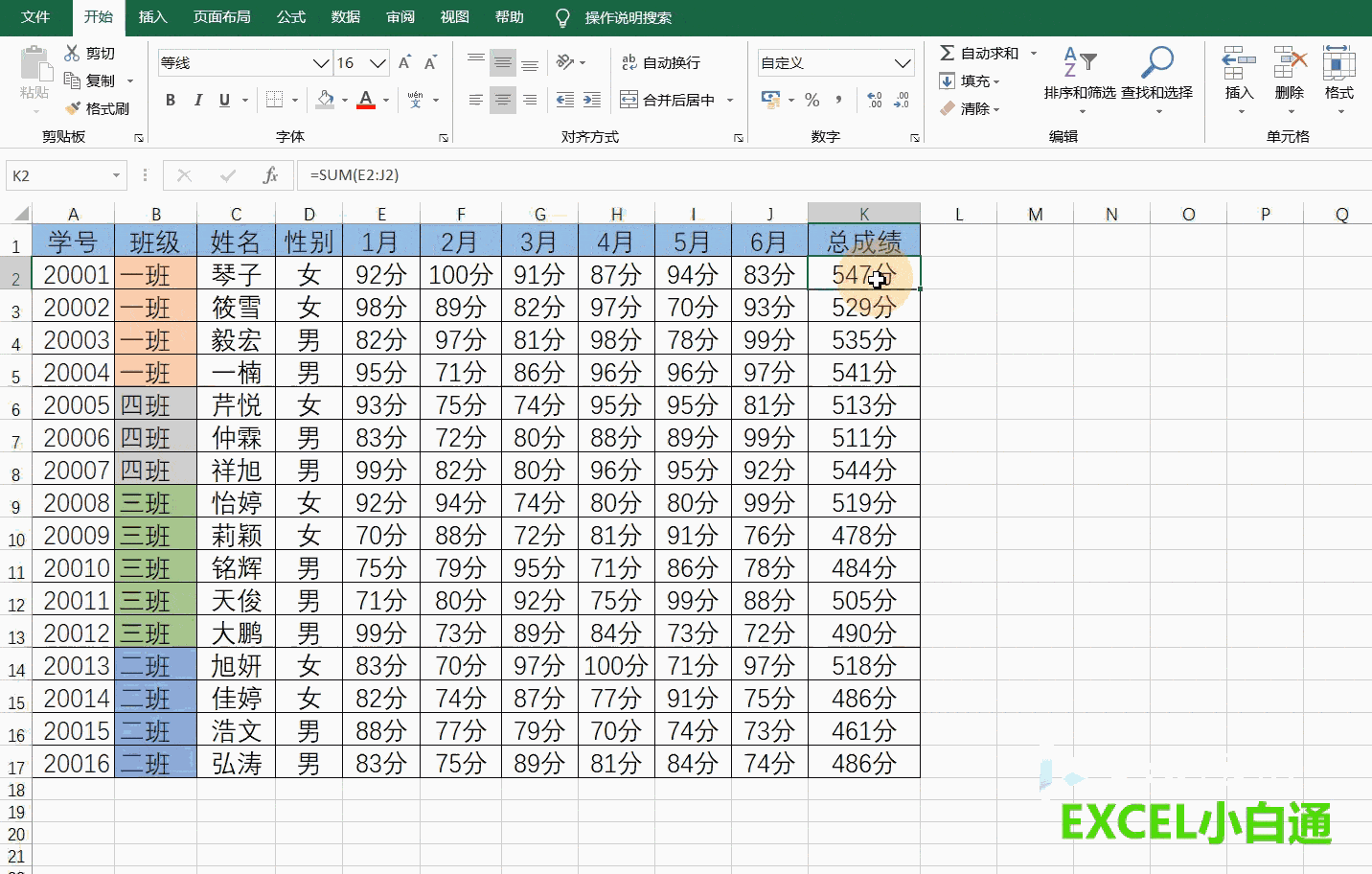The height and width of the screenshot is (874, 1372).
Task: Click the fill color bucket
Action: click(x=326, y=100)
